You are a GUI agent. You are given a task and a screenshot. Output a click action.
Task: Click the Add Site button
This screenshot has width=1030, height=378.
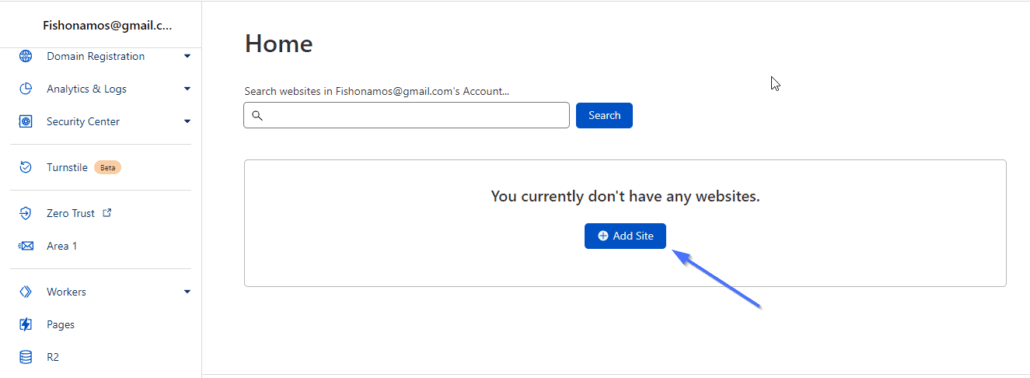click(x=625, y=236)
